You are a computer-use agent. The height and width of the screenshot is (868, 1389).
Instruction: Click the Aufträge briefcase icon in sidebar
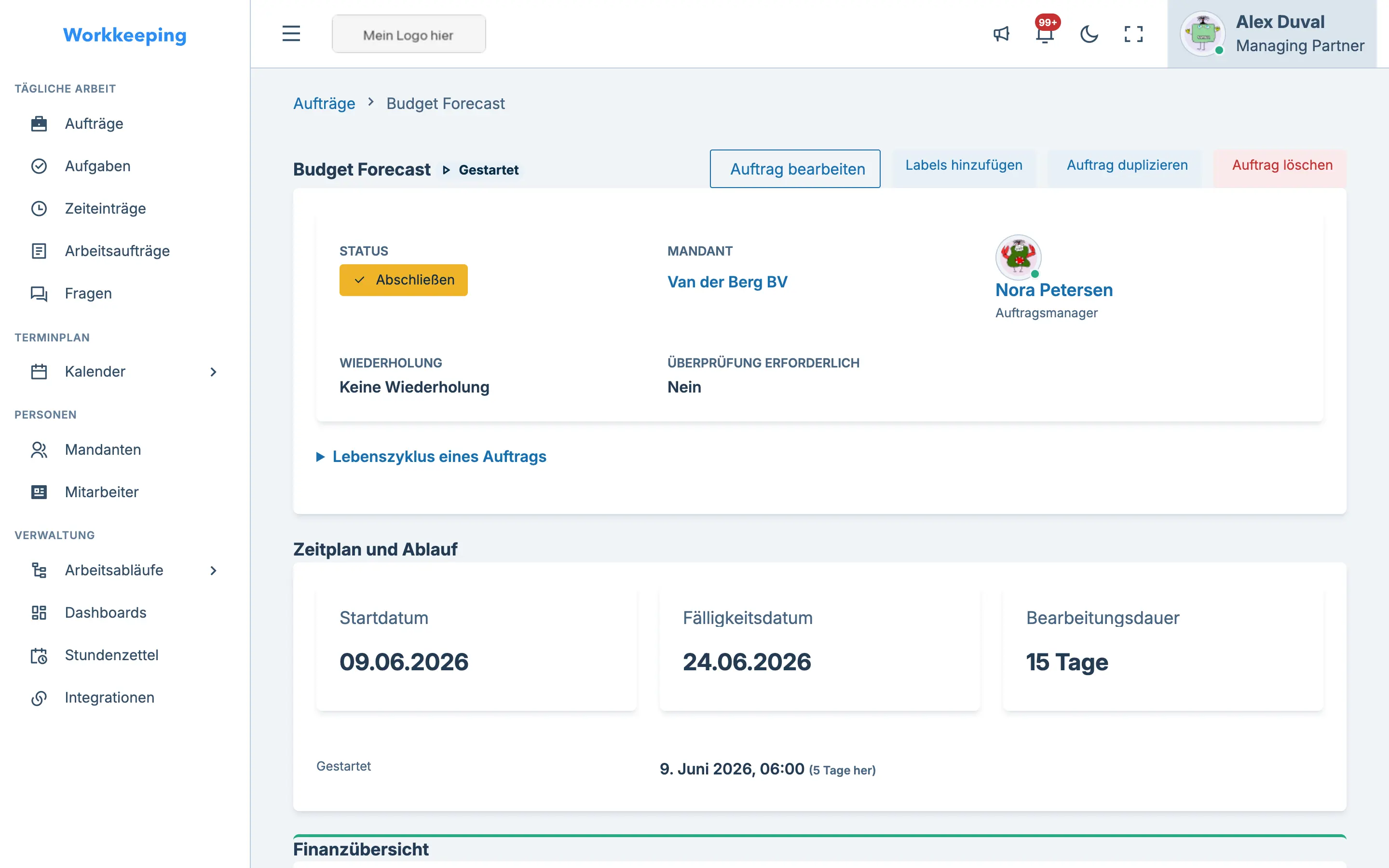(x=39, y=123)
